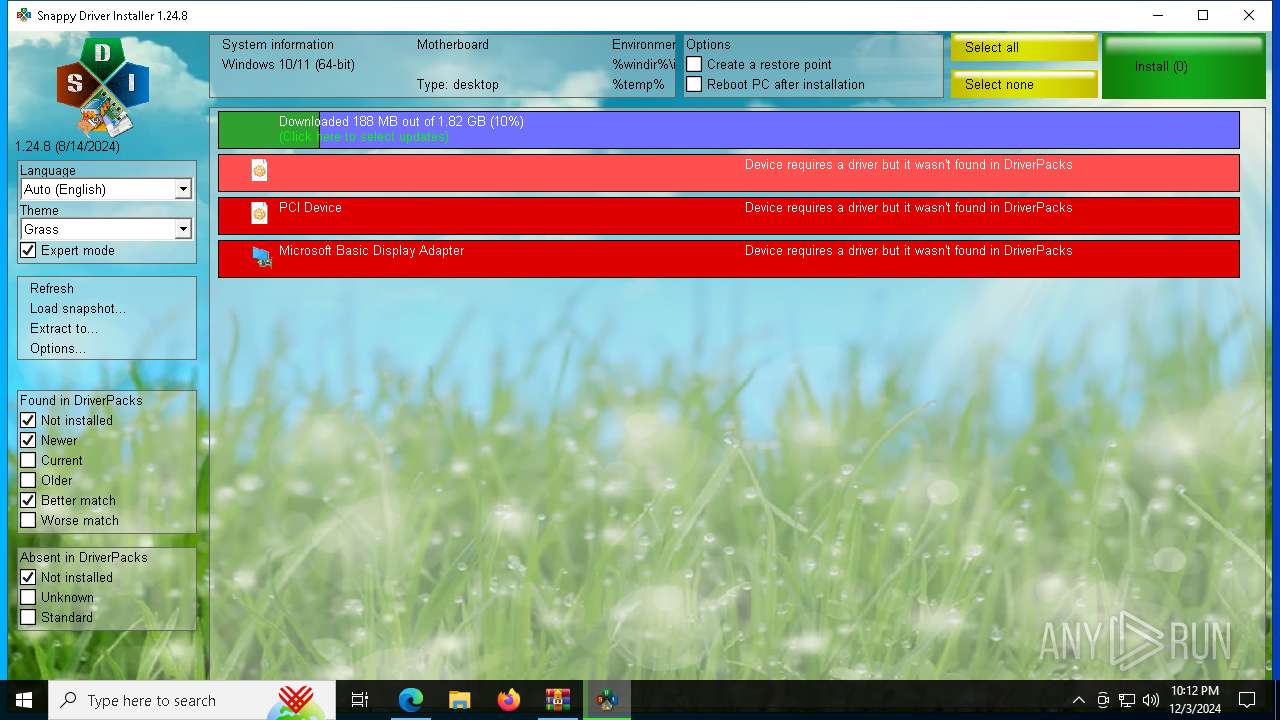This screenshot has width=1280, height=720.
Task: Launch Firefox from the taskbar
Action: 509,700
